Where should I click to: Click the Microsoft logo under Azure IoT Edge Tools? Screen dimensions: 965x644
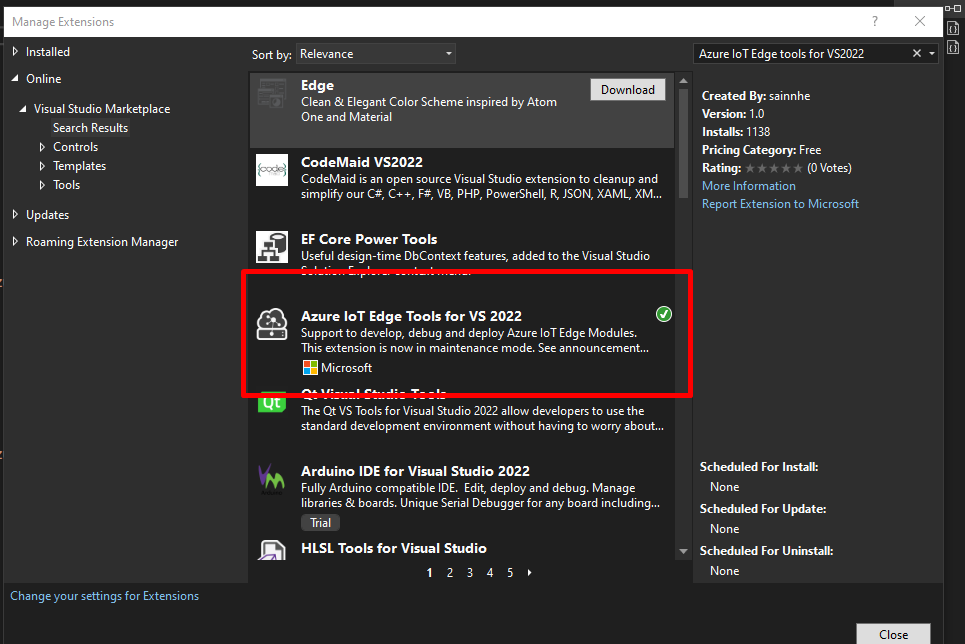(310, 368)
